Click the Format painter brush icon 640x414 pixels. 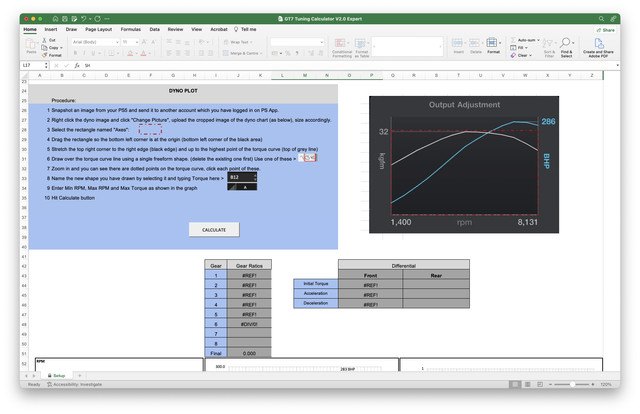tap(48, 55)
